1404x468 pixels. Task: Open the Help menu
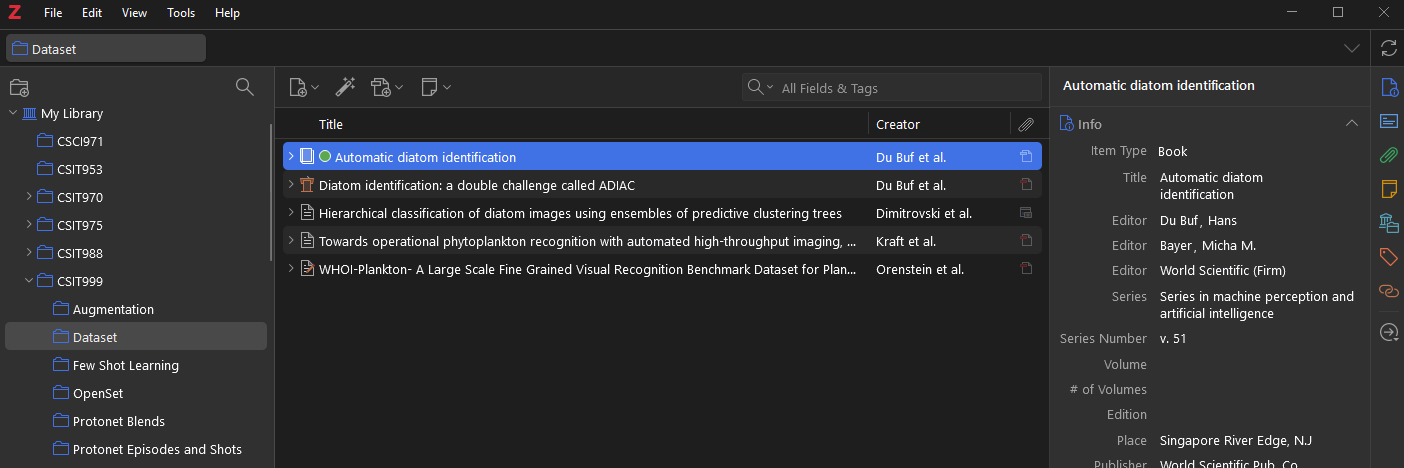coord(227,13)
